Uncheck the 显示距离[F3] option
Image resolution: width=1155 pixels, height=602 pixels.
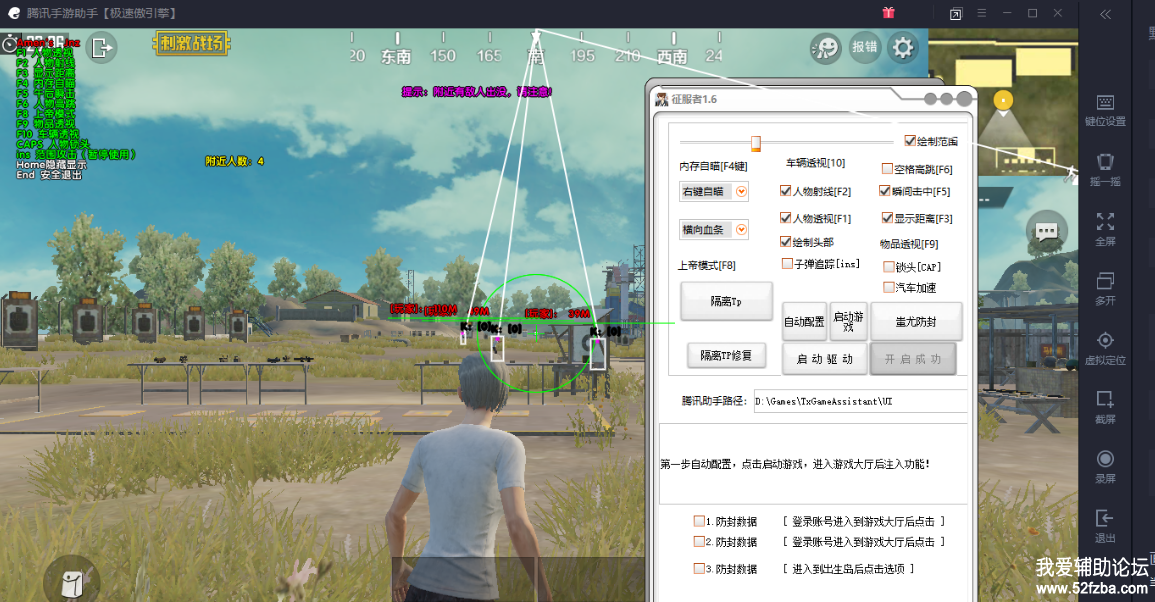(887, 218)
